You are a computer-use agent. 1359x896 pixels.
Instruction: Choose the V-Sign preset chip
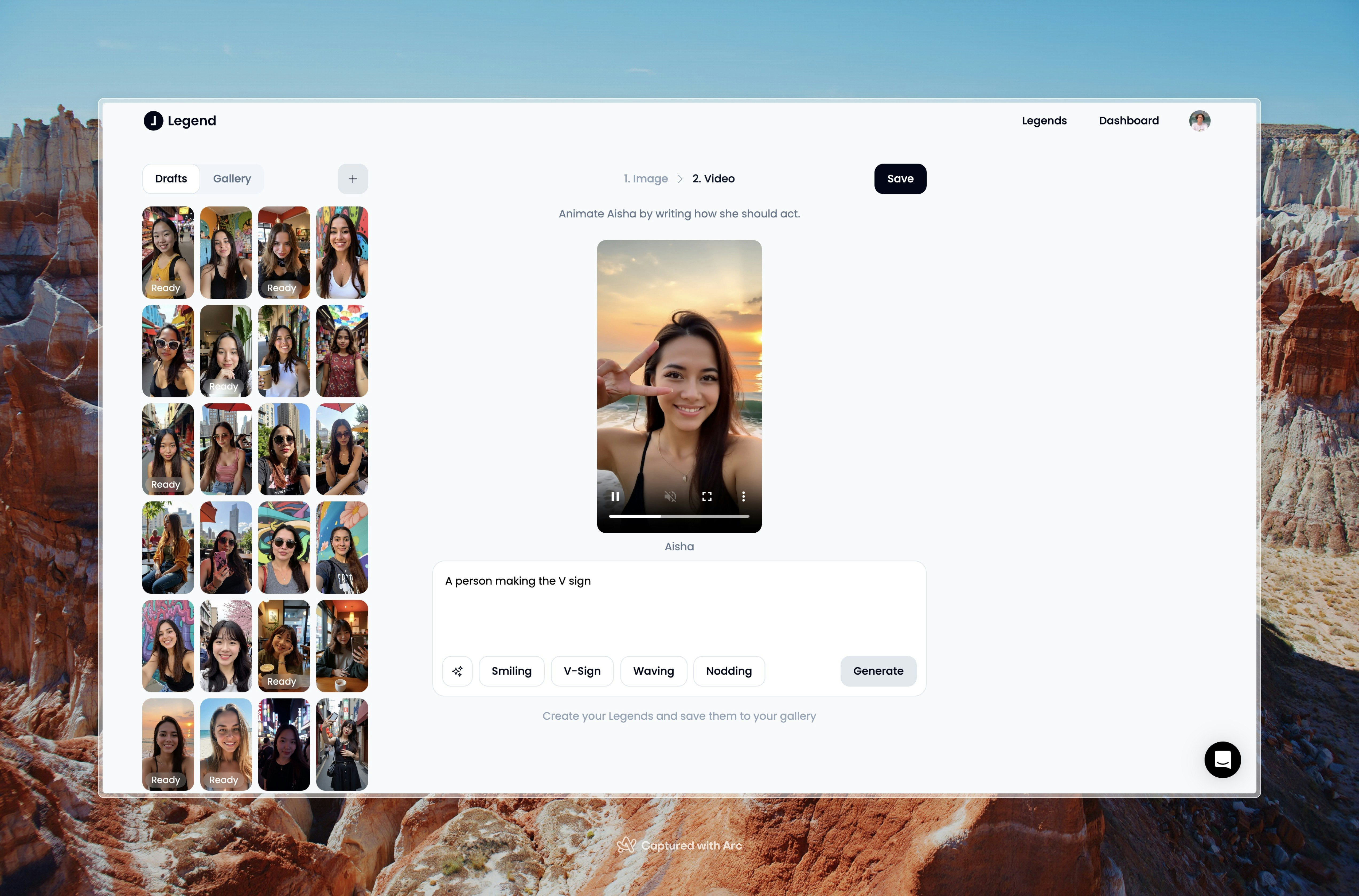pyautogui.click(x=581, y=671)
